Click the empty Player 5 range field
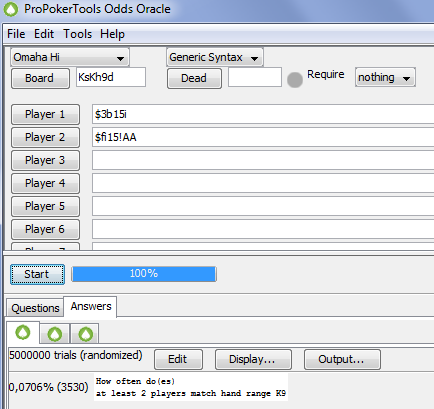434x409 pixels. (263, 206)
